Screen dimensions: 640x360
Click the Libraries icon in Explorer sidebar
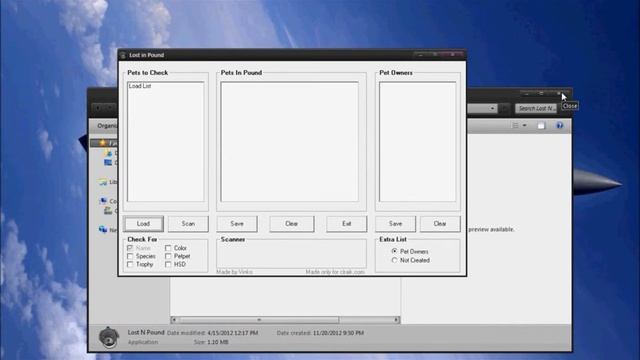[103, 182]
